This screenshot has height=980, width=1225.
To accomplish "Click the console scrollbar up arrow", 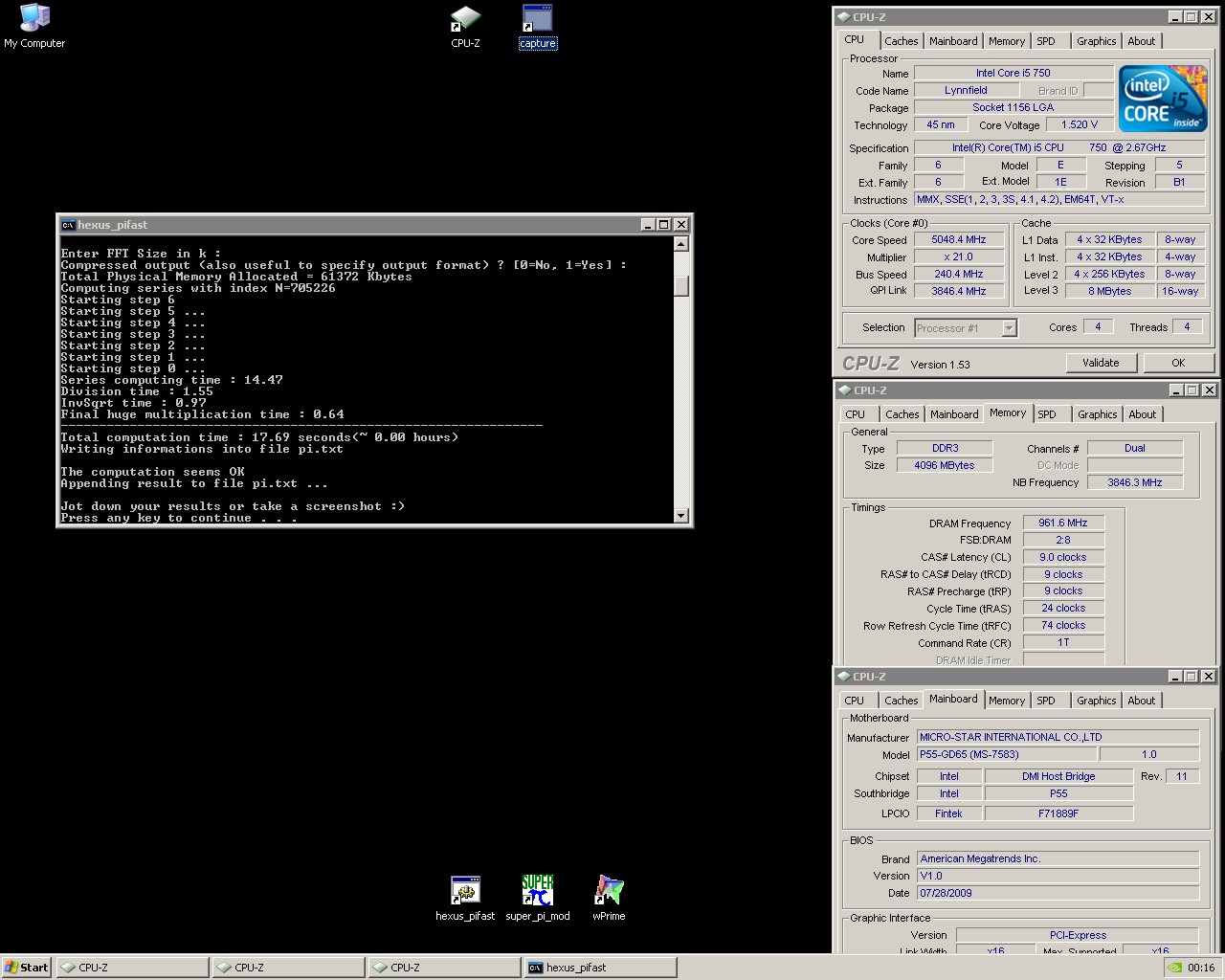I will click(x=681, y=244).
